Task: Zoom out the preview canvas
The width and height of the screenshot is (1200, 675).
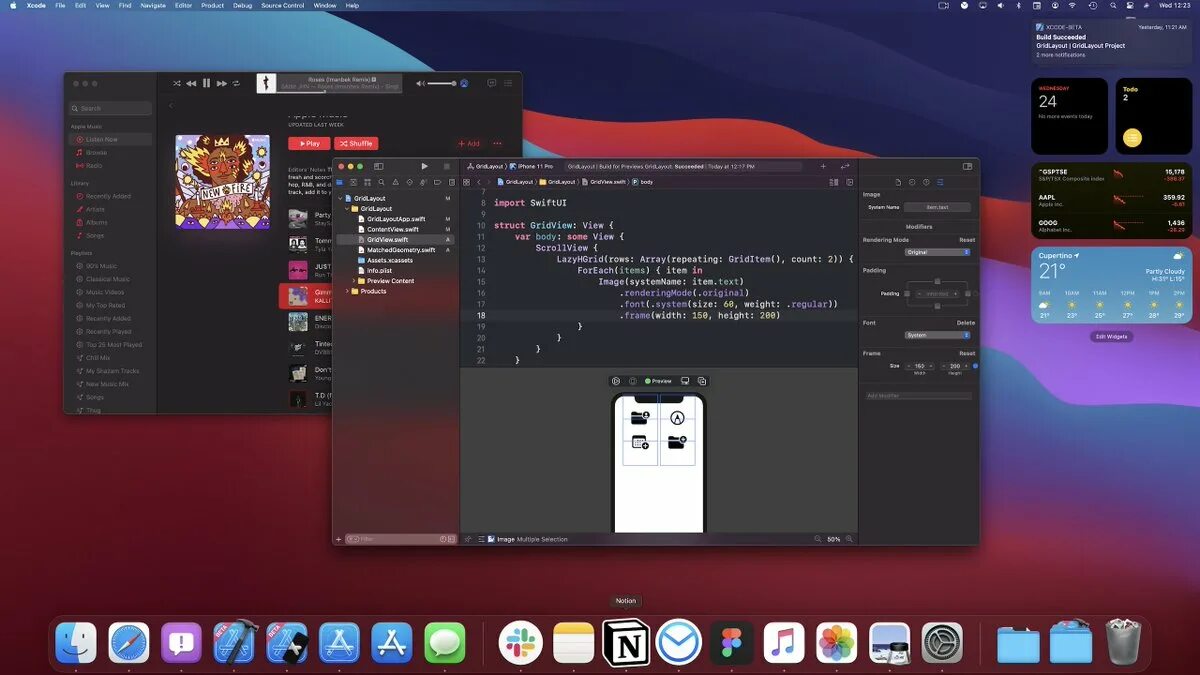Action: [x=818, y=539]
